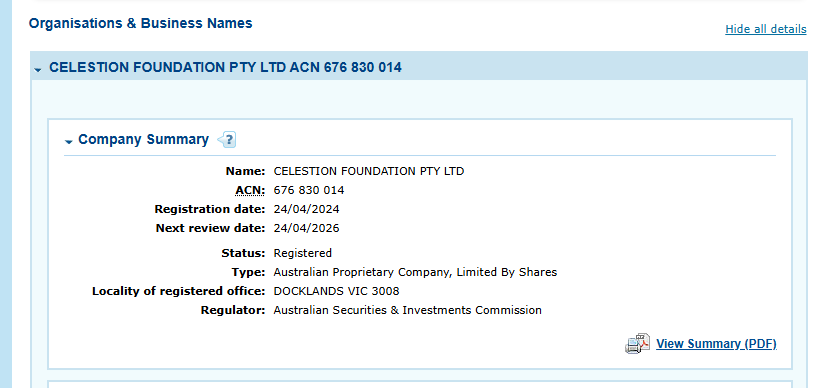The height and width of the screenshot is (388, 814).
Task: Open the View Summary (PDF) link
Action: pos(716,344)
